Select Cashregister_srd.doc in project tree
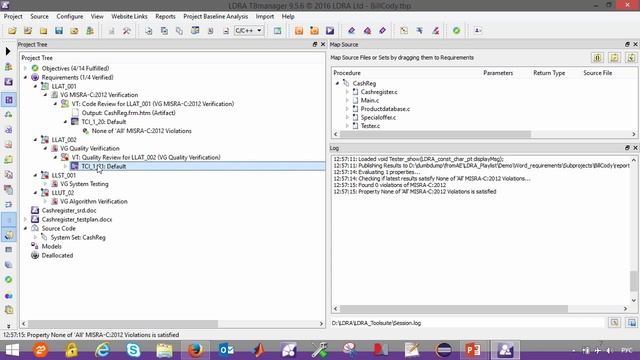640x360 pixels. (x=69, y=211)
